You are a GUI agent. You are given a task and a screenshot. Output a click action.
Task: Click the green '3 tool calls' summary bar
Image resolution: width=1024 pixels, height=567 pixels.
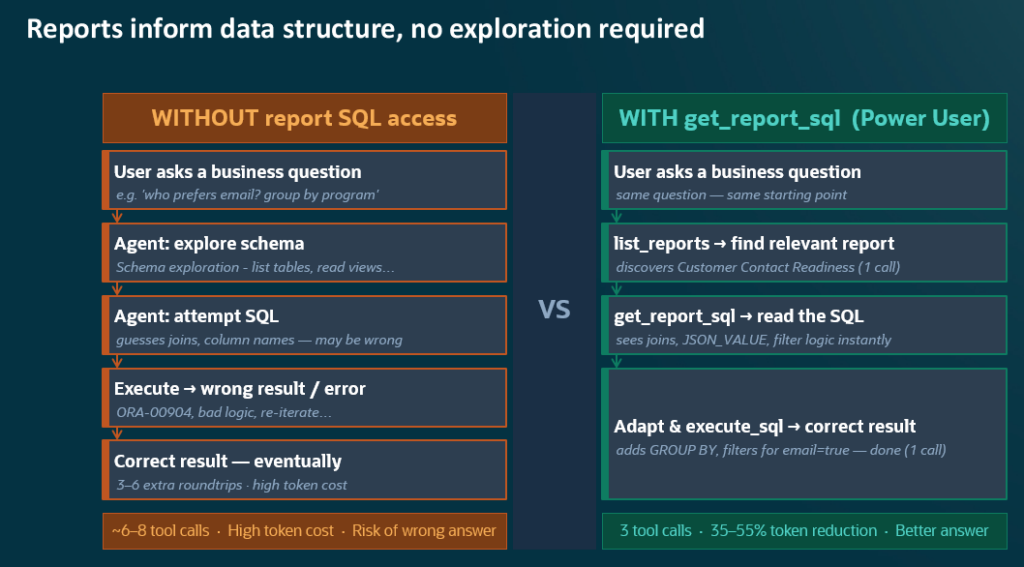[x=804, y=531]
